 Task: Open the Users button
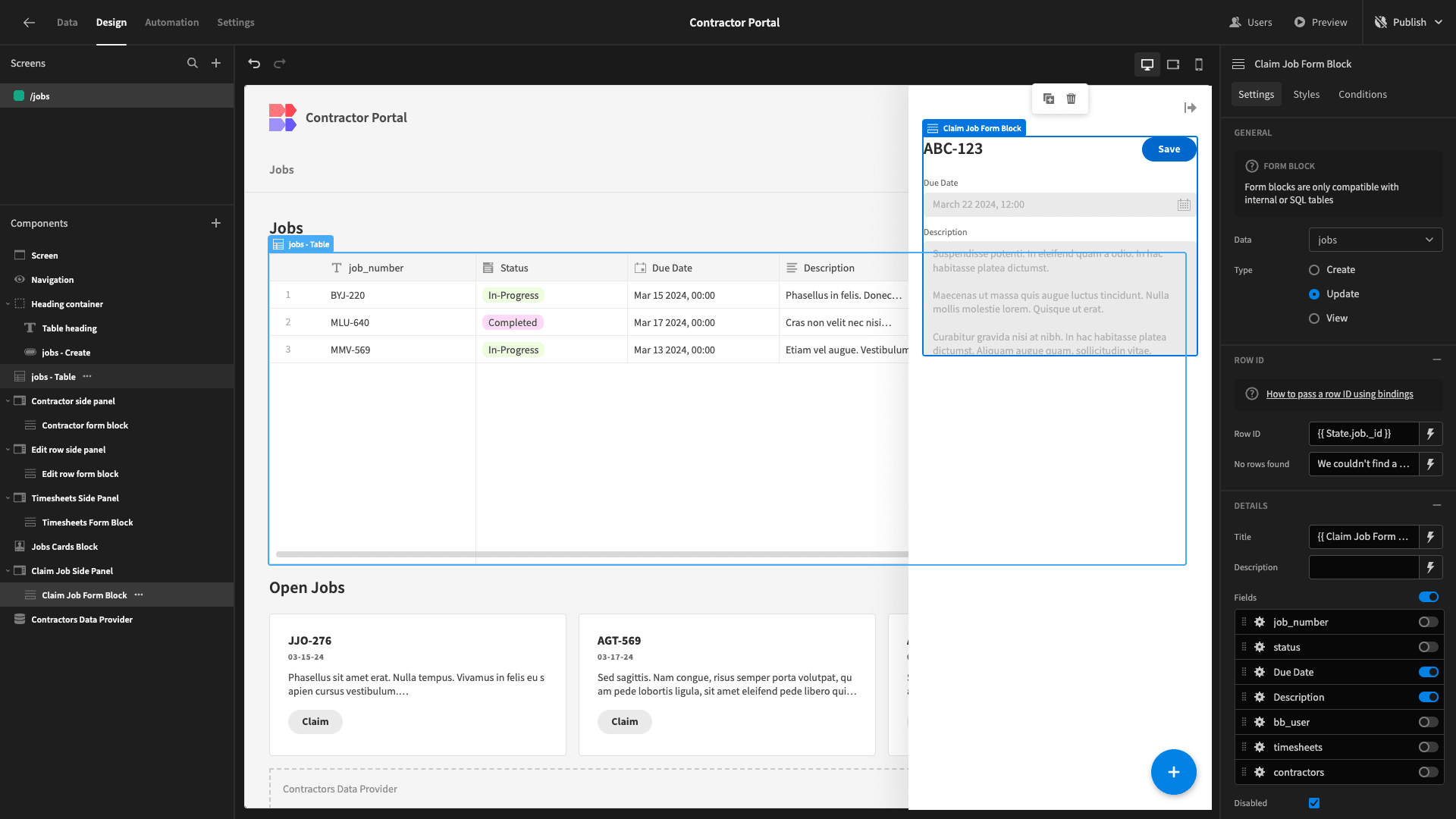[1251, 23]
